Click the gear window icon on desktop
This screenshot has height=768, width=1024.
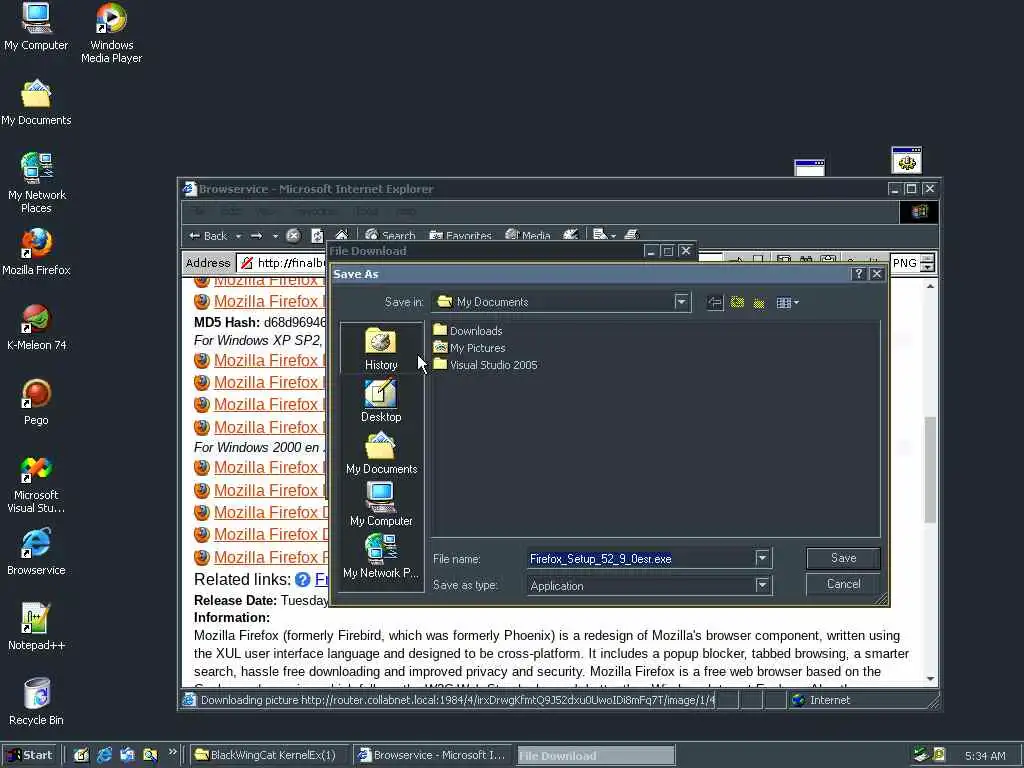tap(906, 160)
